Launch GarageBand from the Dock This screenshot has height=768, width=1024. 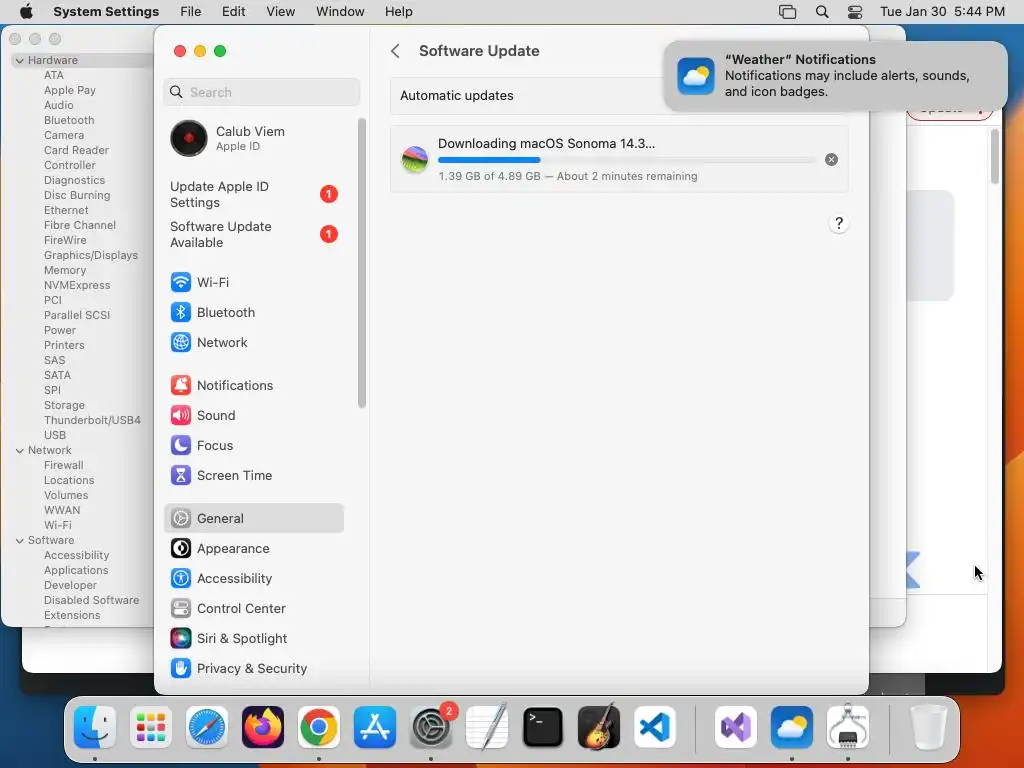(599, 727)
